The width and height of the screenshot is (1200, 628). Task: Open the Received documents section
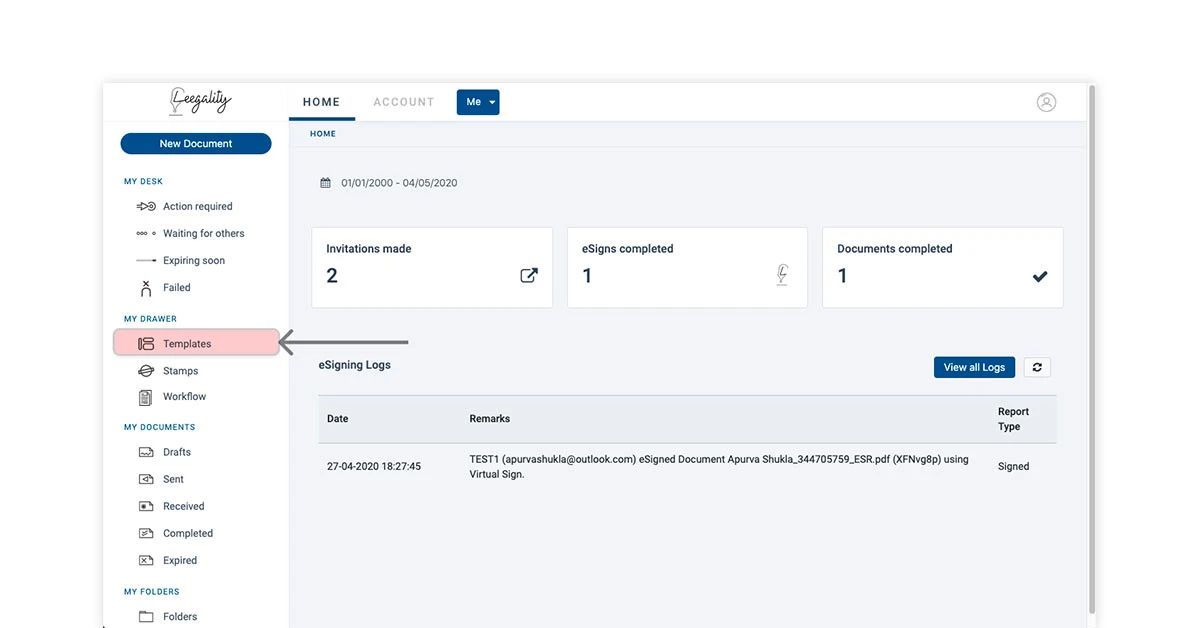coord(146,506)
